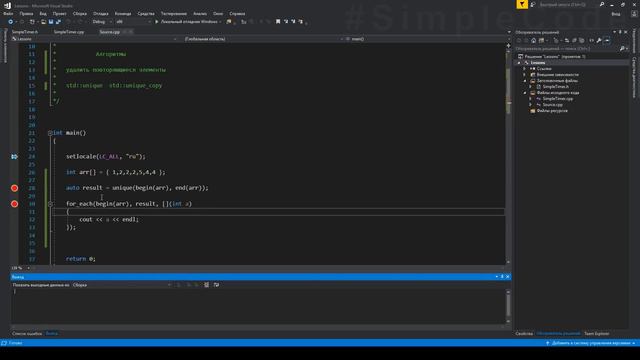Expand the Ссылки tree node
The image size is (640, 360).
point(525,69)
